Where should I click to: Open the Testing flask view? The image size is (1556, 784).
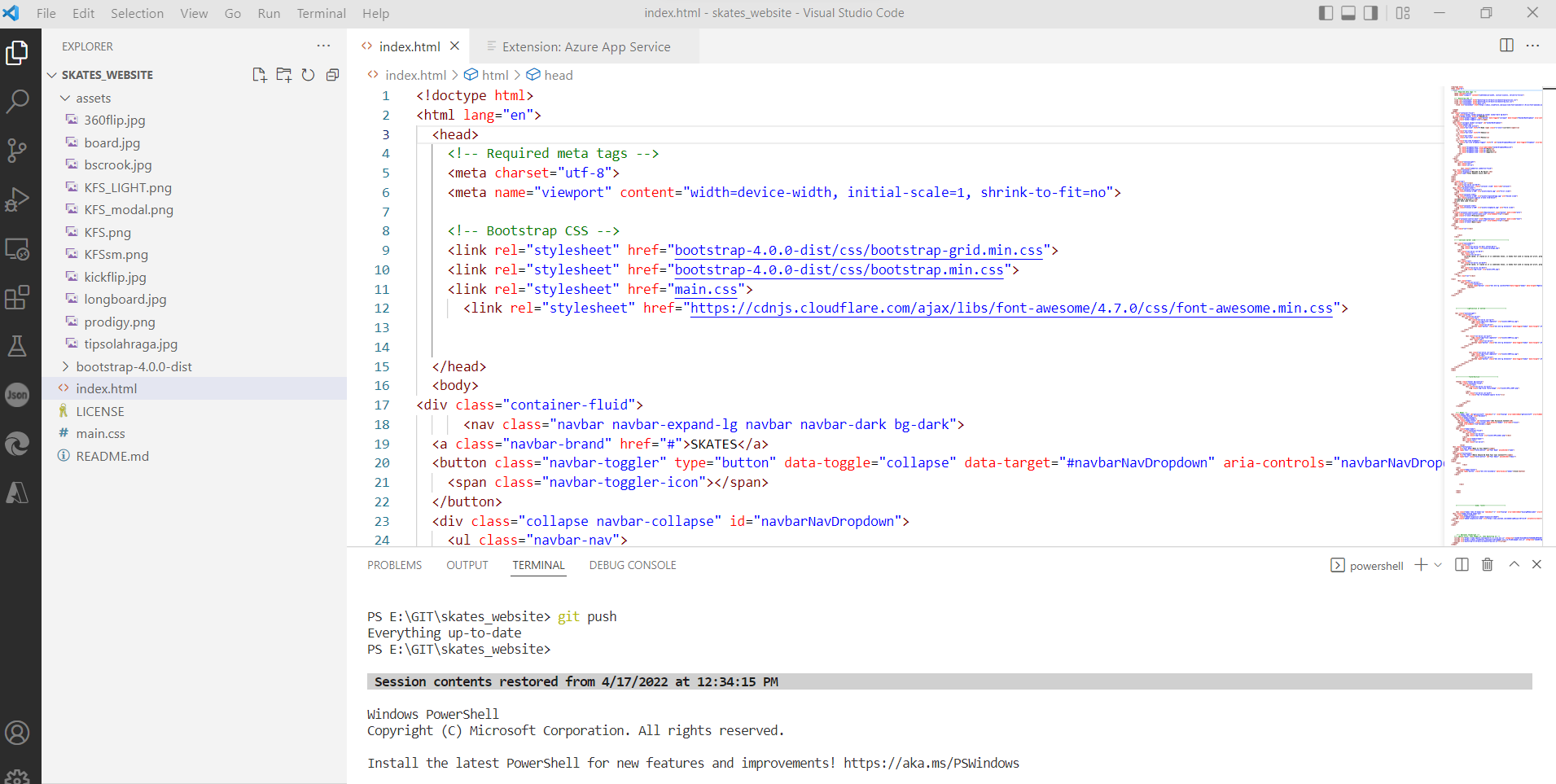17,346
